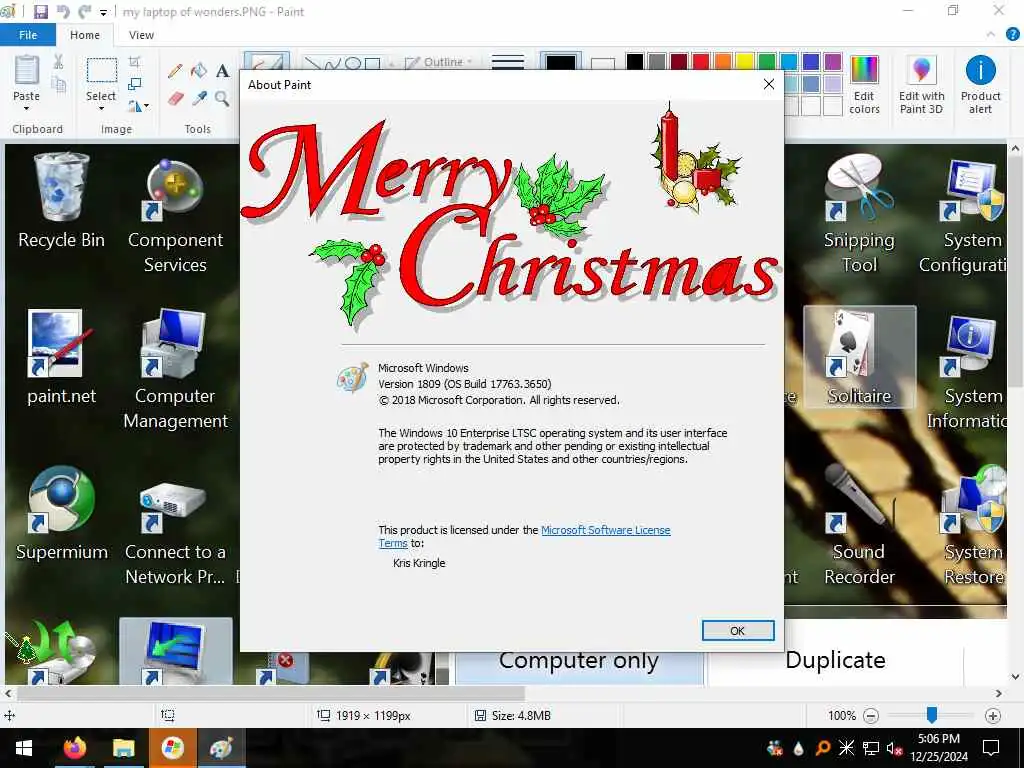Click the muted volume icon in tray
1024x768 pixels.
894,748
